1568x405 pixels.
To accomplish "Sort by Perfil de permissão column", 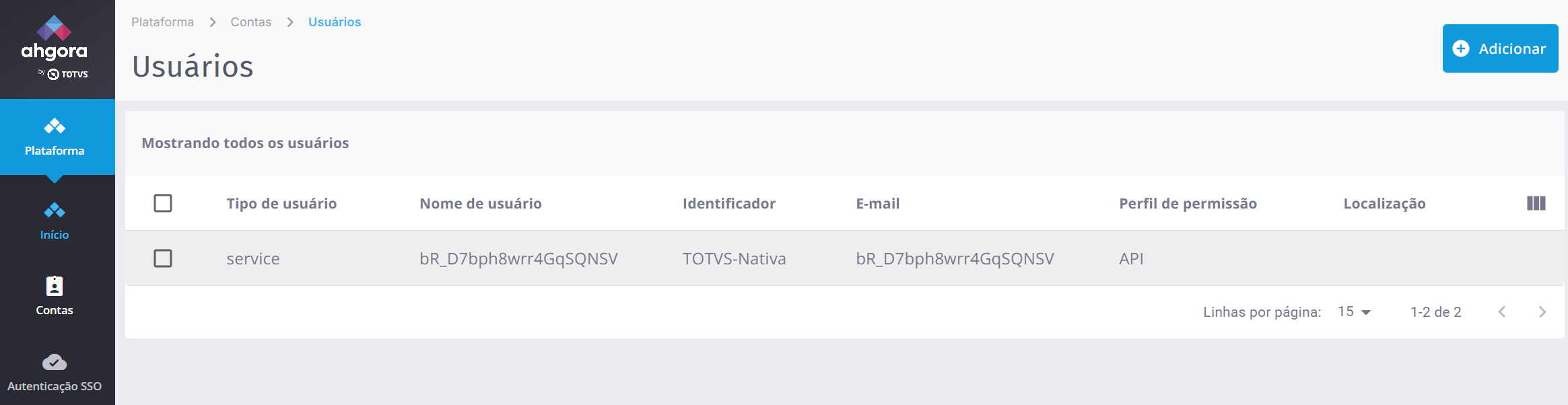I will click(x=1188, y=203).
